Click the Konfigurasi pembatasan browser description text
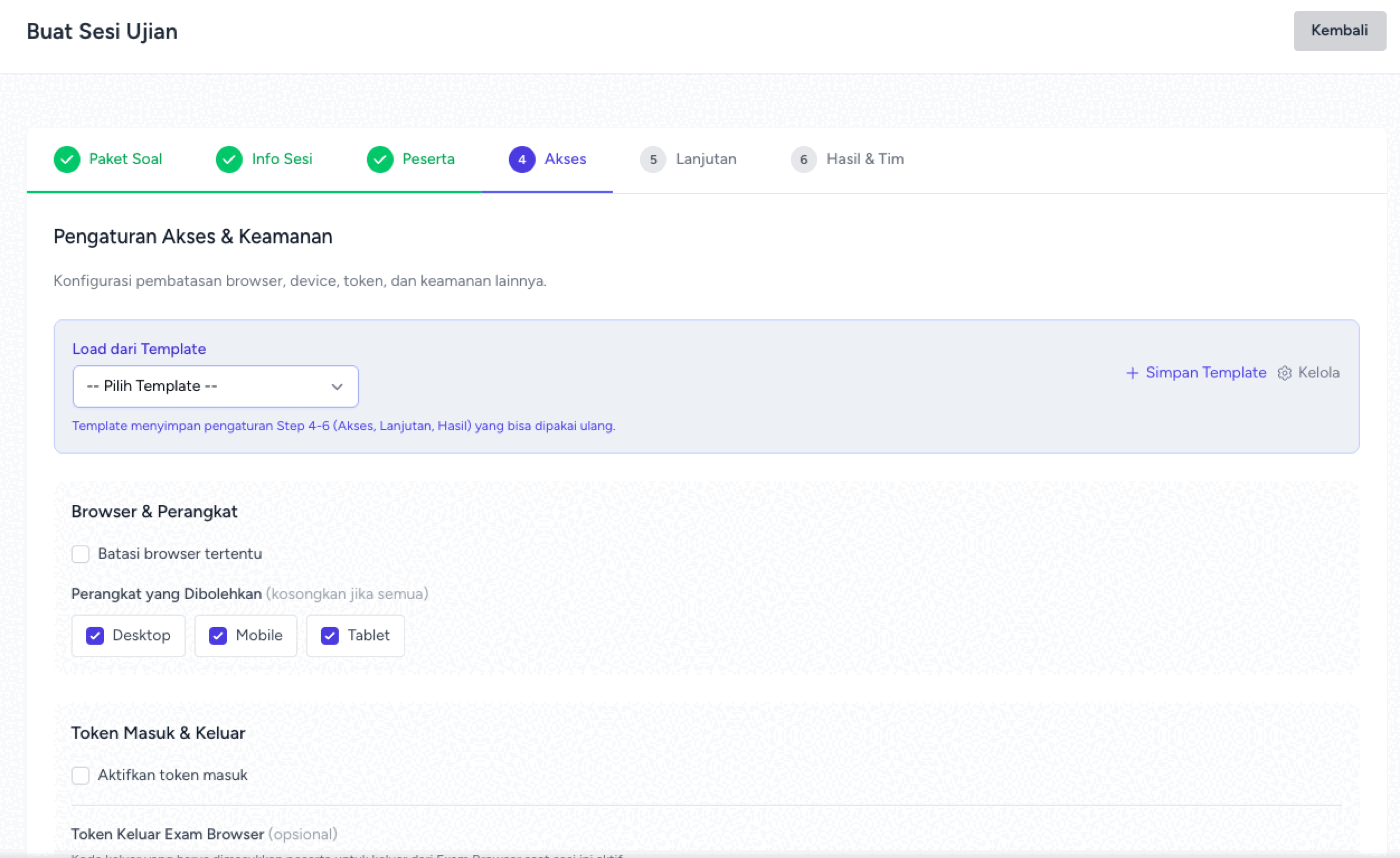1400x858 pixels. 300,281
